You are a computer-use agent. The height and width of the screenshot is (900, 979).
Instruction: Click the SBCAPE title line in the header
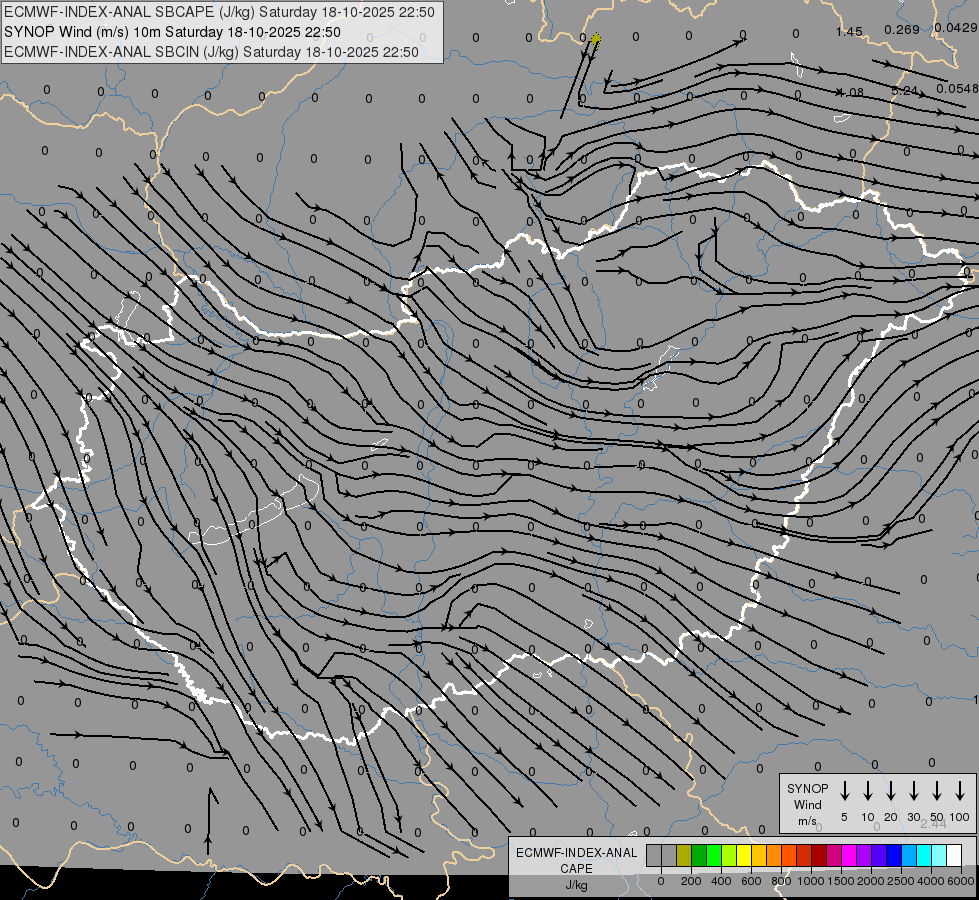pyautogui.click(x=219, y=12)
